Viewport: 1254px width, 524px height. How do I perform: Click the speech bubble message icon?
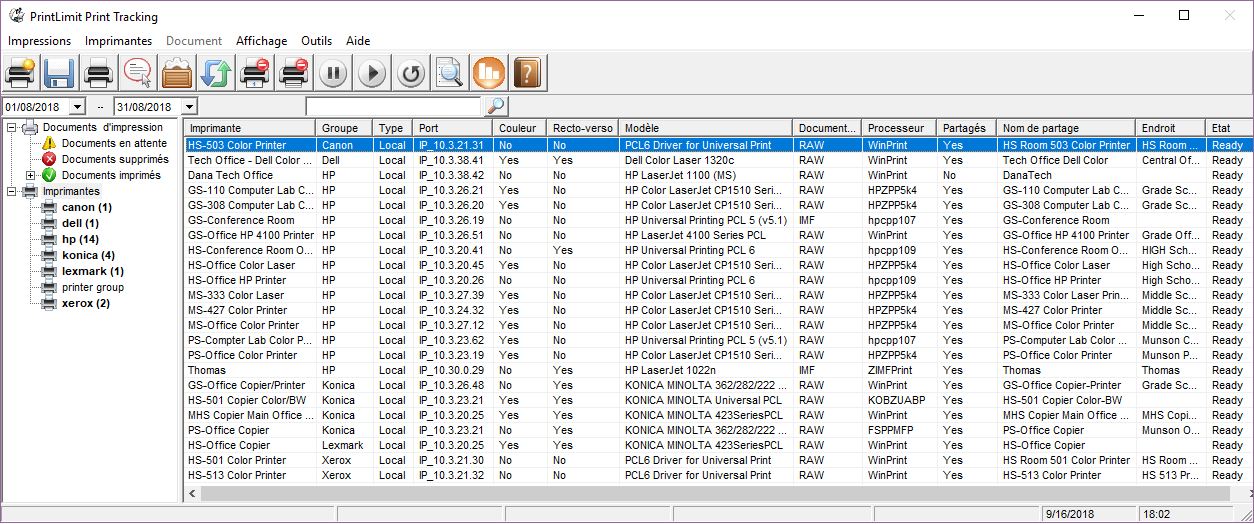tap(137, 73)
